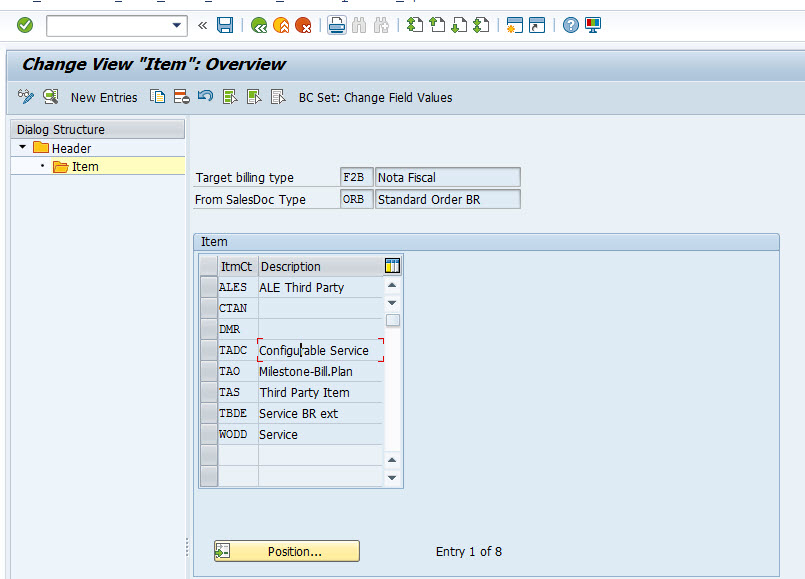805x579 pixels.
Task: Click the Create Shortcut icon
Action: pyautogui.click(x=537, y=25)
